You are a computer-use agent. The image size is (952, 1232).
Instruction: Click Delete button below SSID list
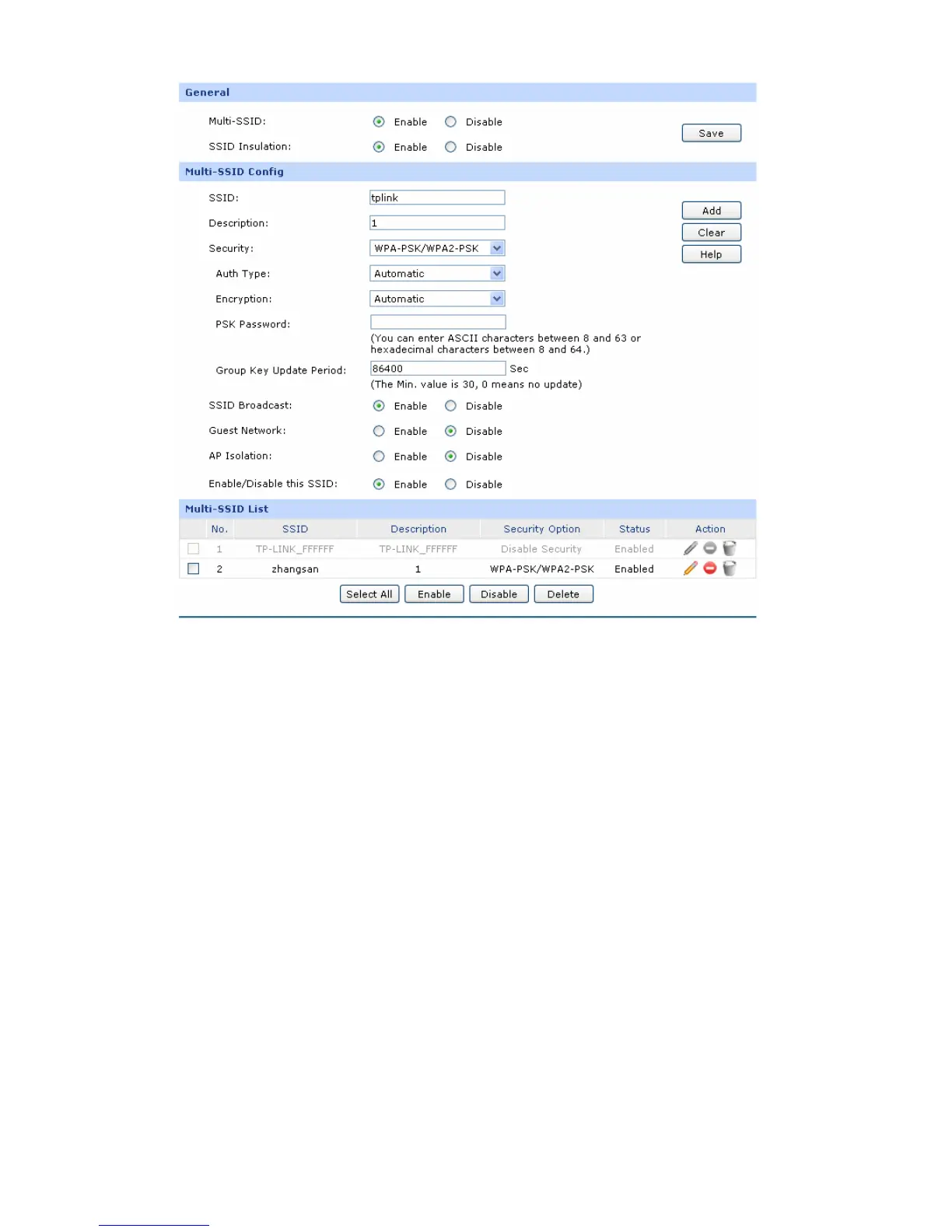(x=563, y=594)
